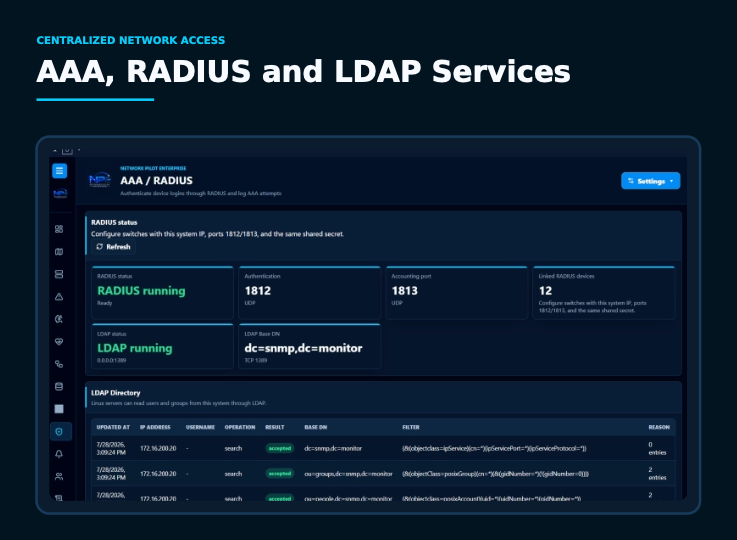
Task: Open the server rack icon in sidebar
Action: [x=59, y=274]
